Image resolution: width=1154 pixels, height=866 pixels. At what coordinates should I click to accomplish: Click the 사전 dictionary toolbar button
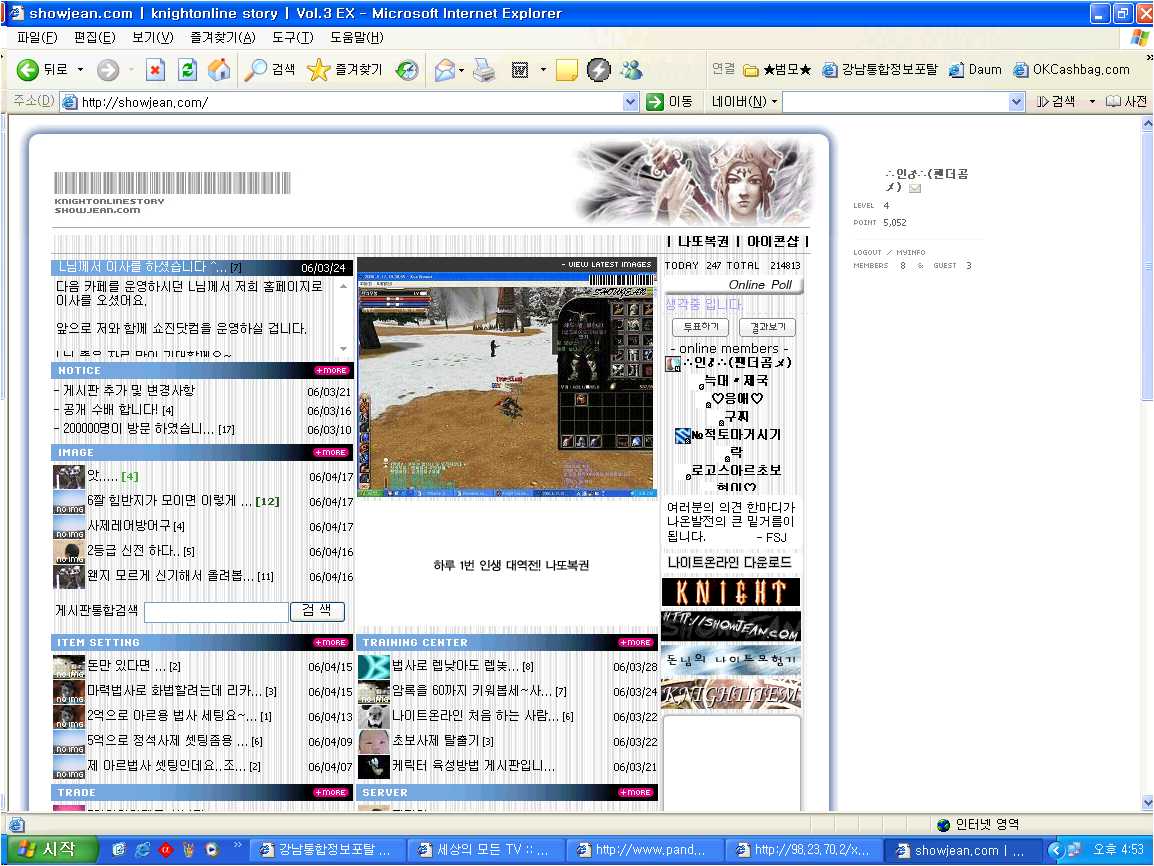pyautogui.click(x=1127, y=102)
